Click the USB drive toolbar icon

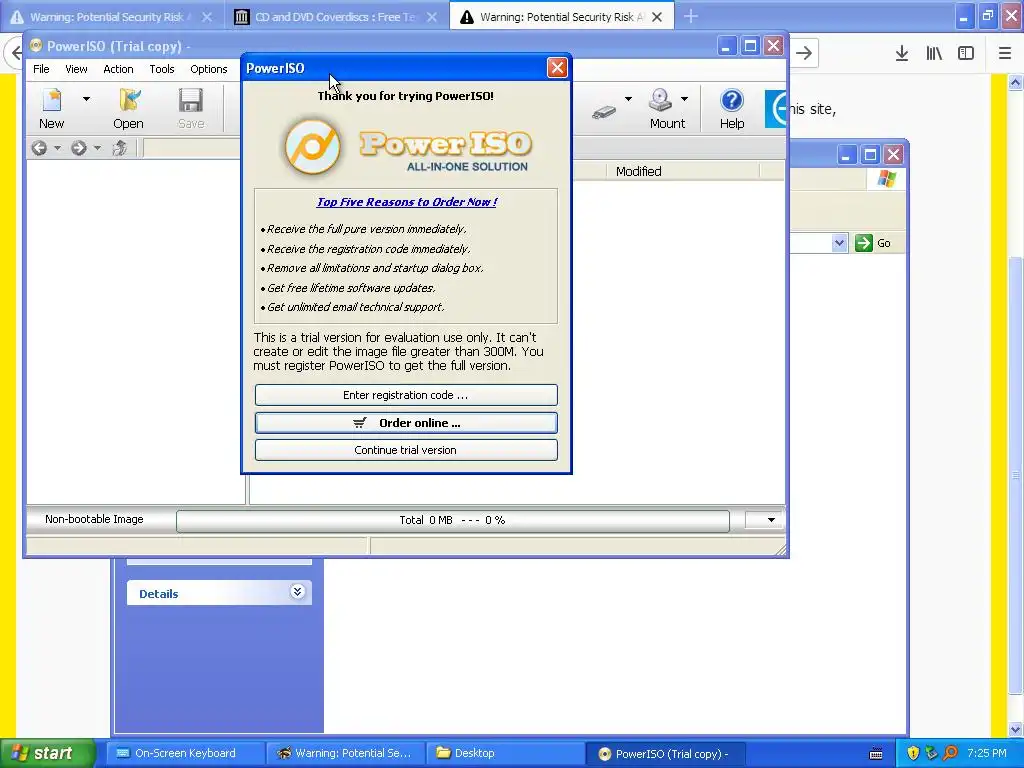click(x=604, y=112)
